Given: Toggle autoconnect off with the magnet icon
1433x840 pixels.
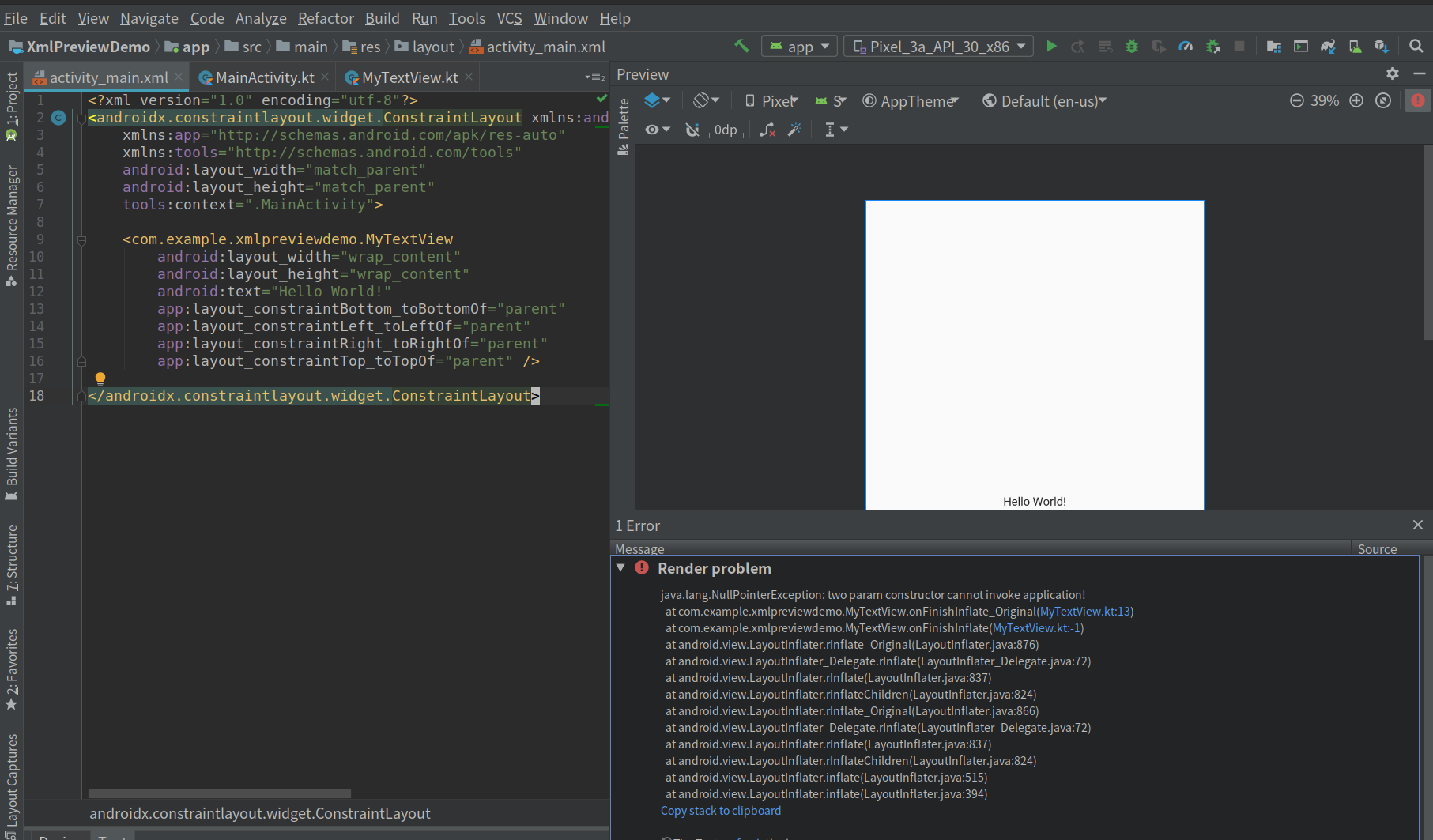Looking at the screenshot, I should pos(692,129).
